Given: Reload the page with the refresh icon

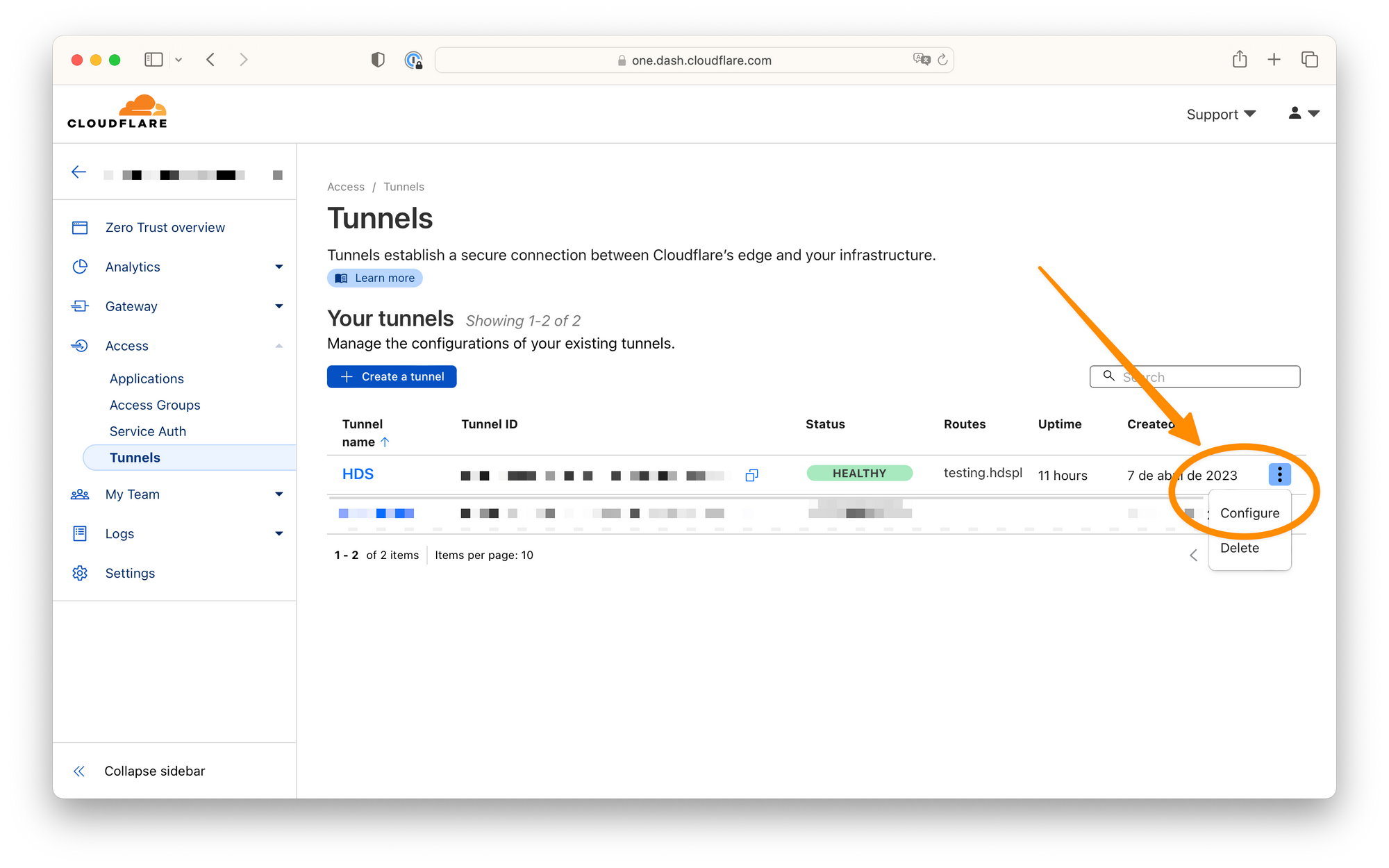Looking at the screenshot, I should click(942, 60).
